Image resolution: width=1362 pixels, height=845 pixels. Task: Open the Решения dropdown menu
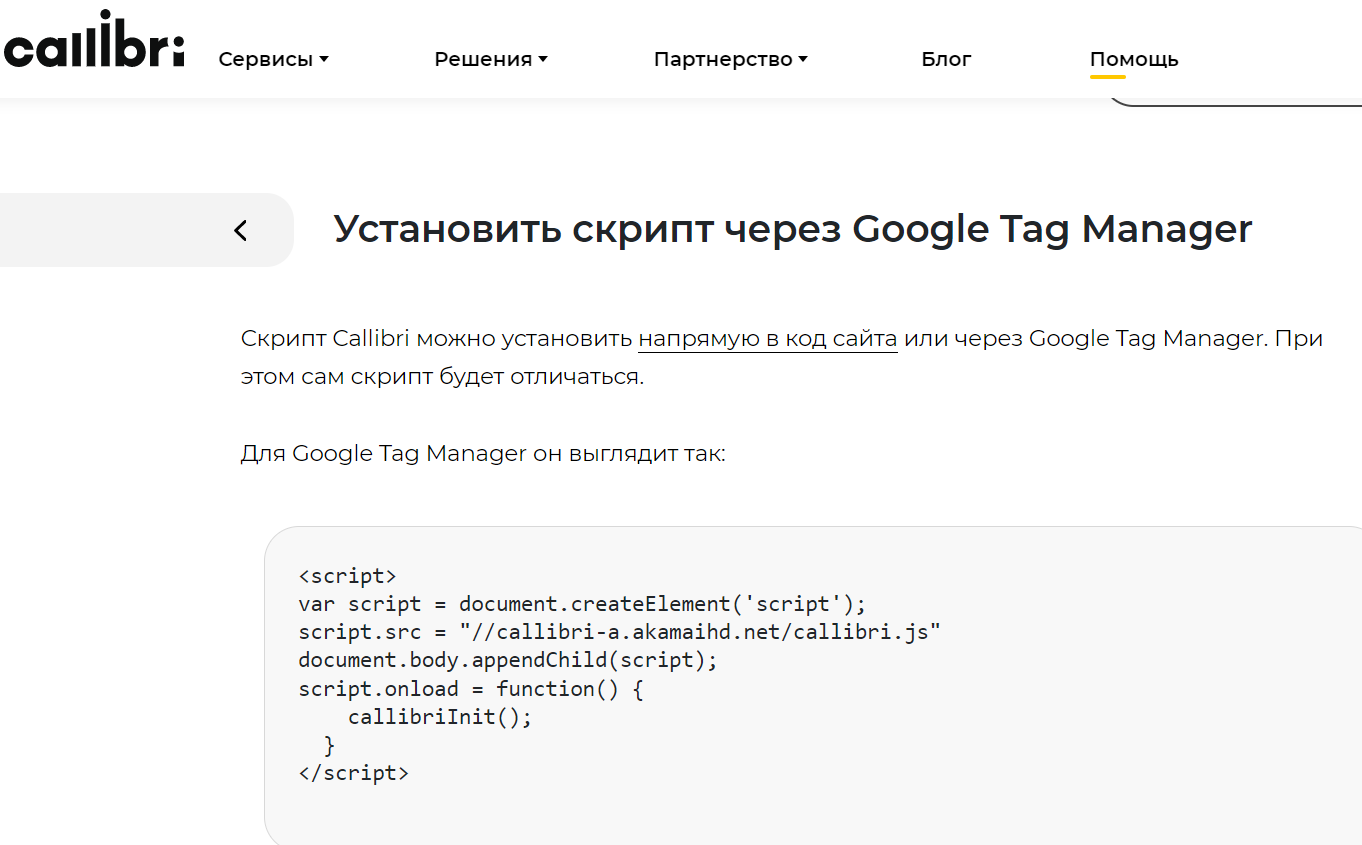(x=491, y=60)
